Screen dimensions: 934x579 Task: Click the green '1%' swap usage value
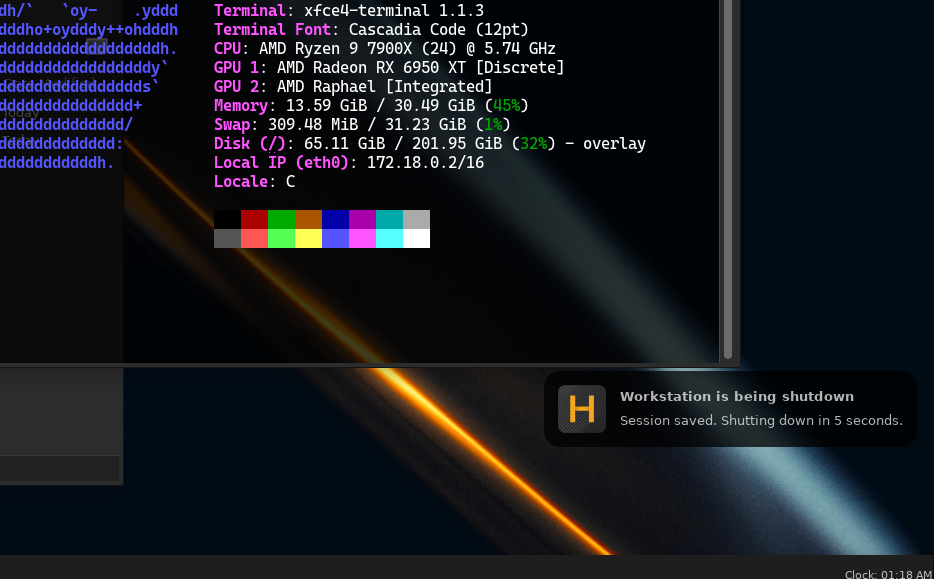point(493,125)
